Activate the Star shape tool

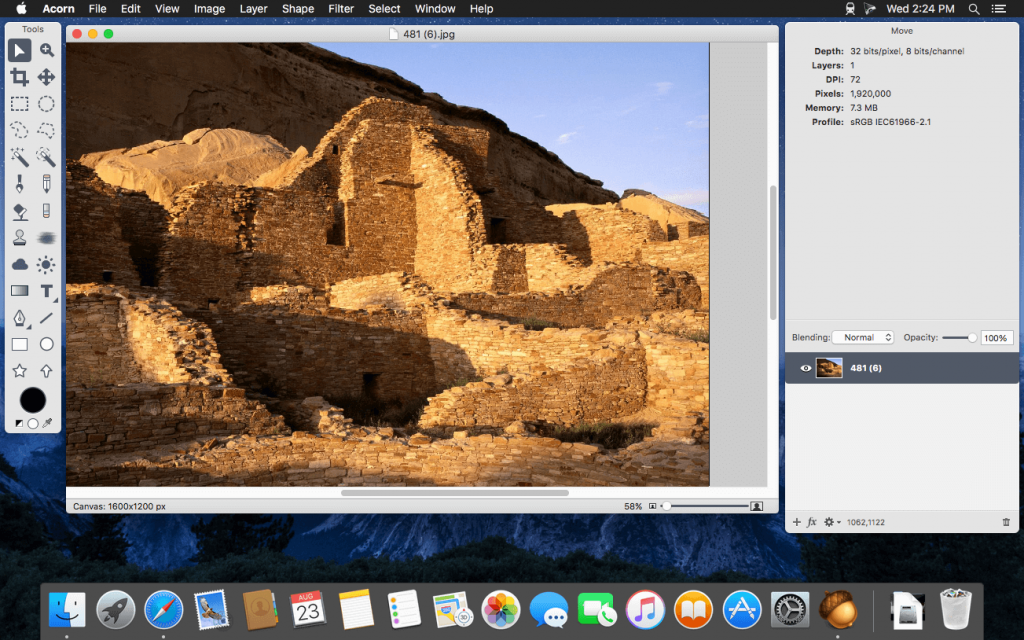[20, 369]
